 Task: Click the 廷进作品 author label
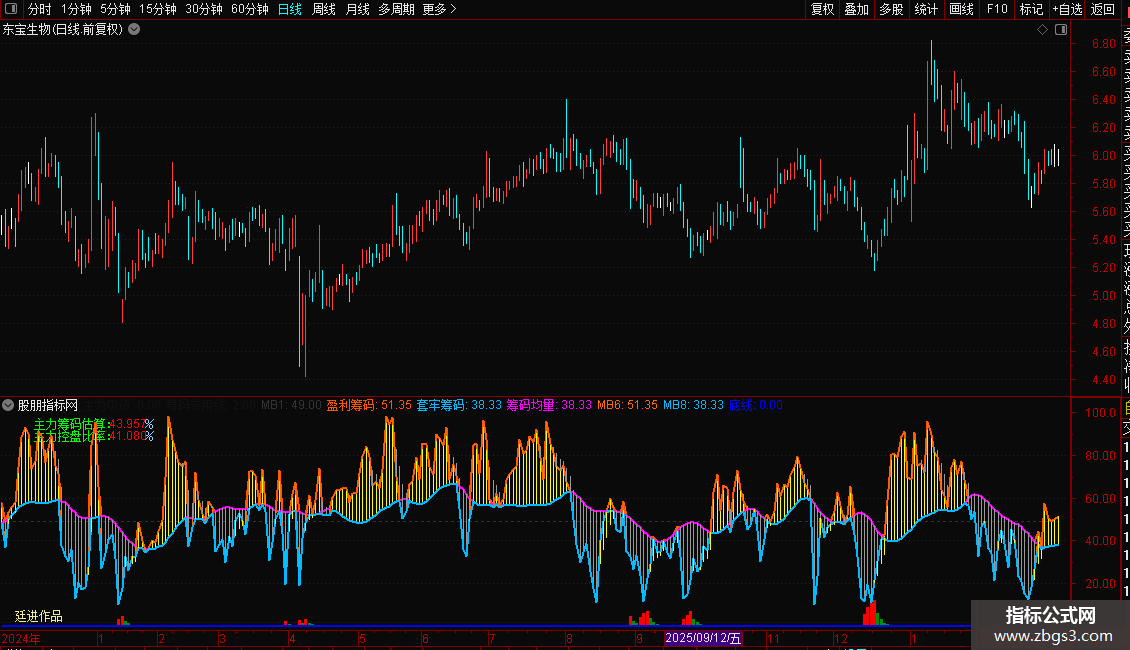click(x=39, y=616)
